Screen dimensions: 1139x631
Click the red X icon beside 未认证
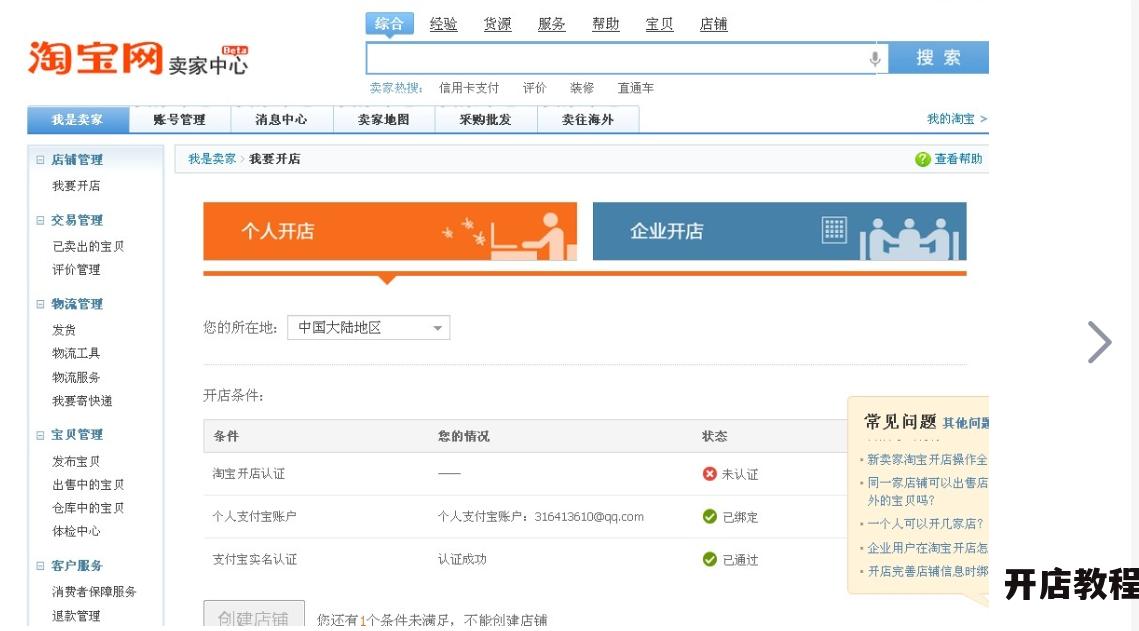[x=710, y=473]
